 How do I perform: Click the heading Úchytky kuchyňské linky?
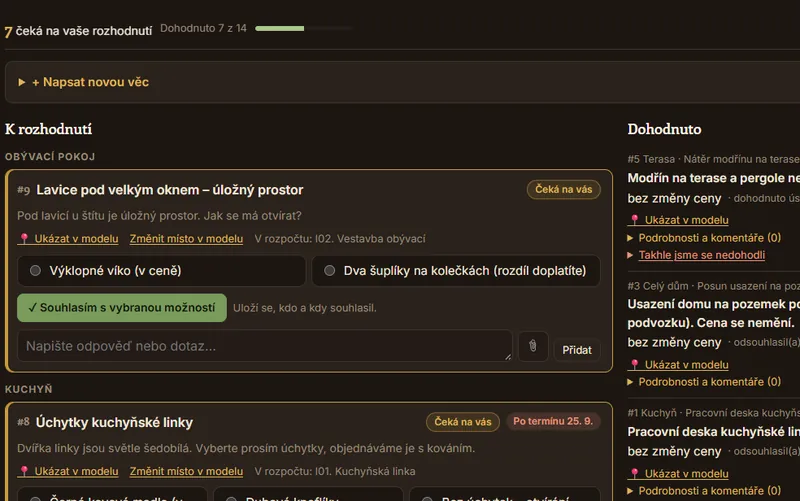pyautogui.click(x=114, y=422)
